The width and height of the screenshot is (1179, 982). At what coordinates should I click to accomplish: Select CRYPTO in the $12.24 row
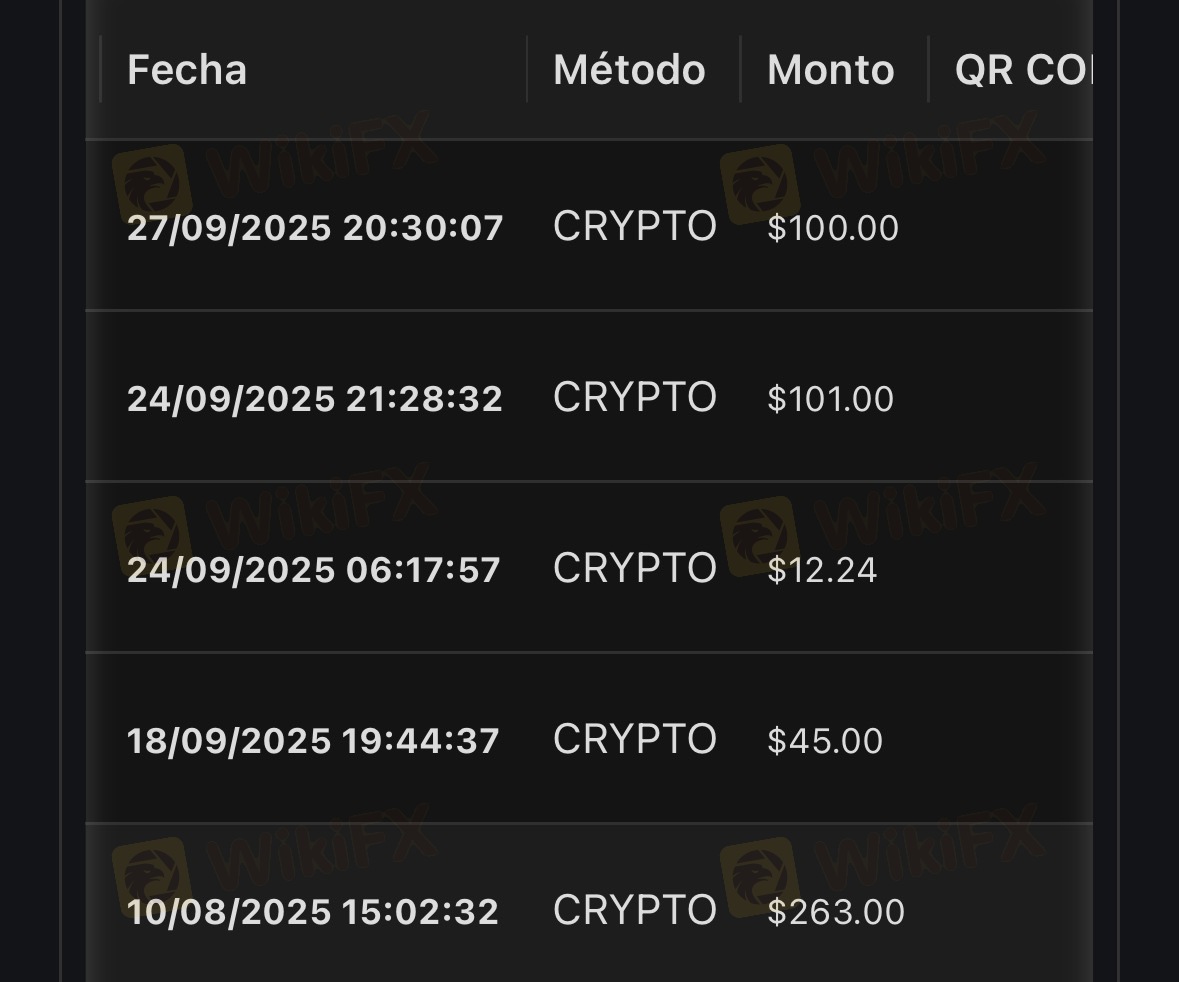[x=635, y=569]
